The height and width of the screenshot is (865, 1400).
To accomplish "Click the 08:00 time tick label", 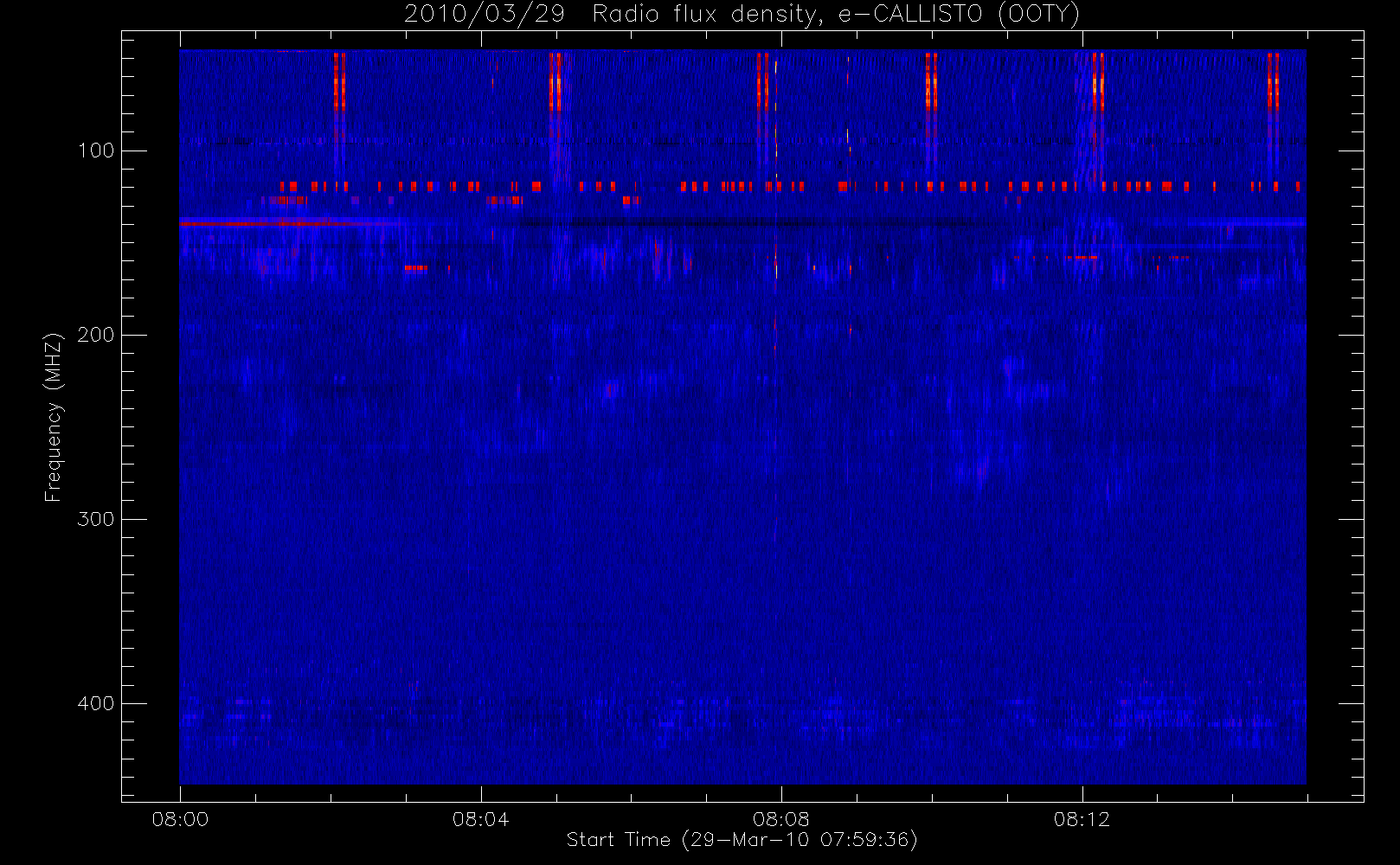I will click(180, 819).
